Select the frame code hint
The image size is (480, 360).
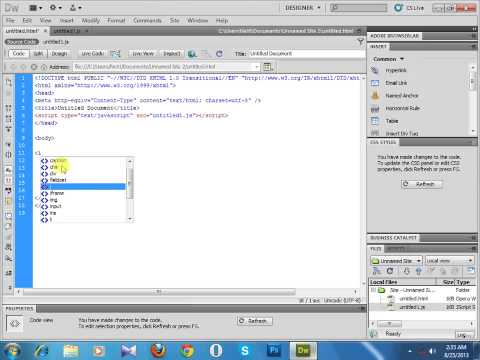(83, 193)
